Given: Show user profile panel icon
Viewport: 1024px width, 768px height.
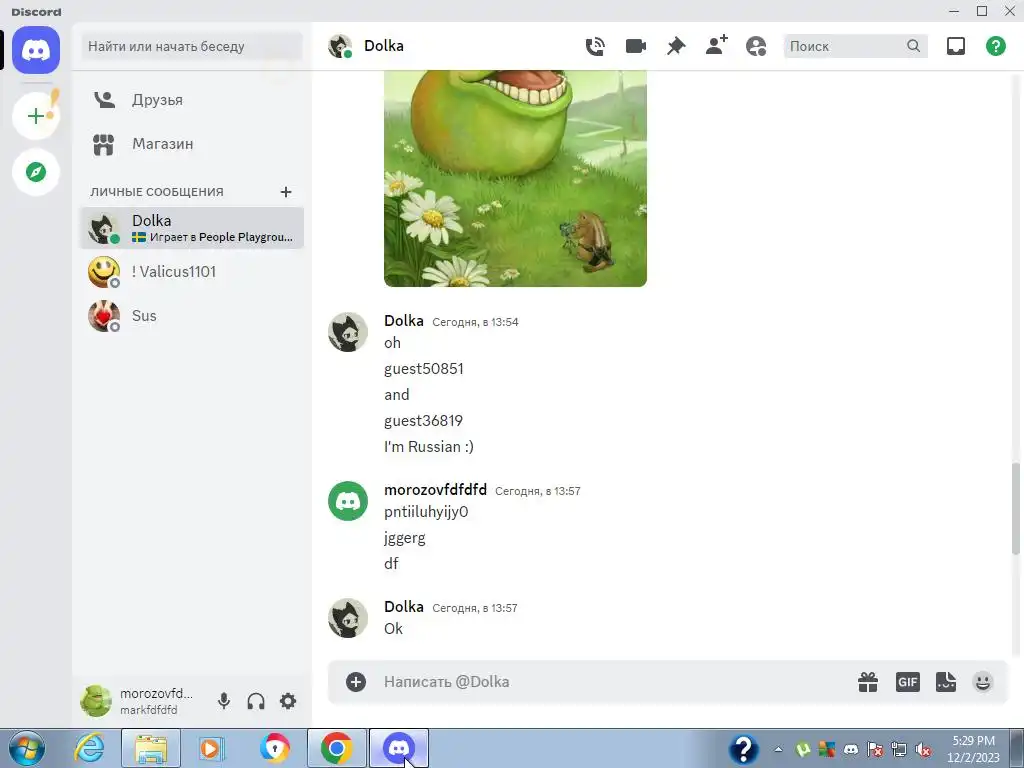Looking at the screenshot, I should (x=756, y=46).
